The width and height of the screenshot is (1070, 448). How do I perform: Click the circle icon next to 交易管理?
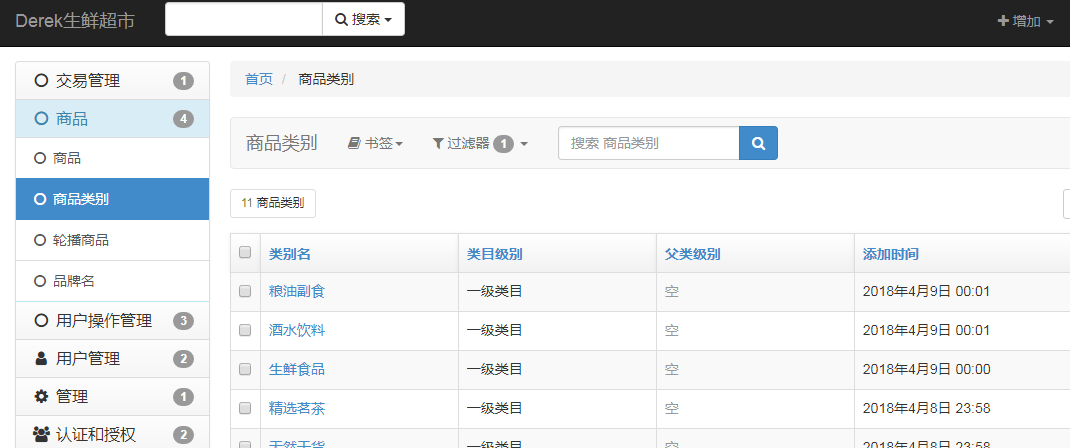pyautogui.click(x=41, y=80)
